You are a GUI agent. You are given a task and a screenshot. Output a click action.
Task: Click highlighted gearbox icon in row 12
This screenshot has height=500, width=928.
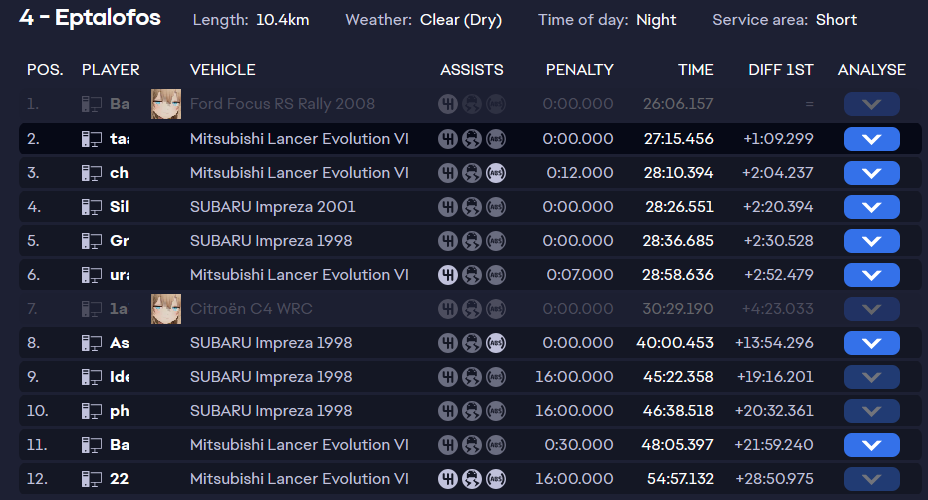448,479
